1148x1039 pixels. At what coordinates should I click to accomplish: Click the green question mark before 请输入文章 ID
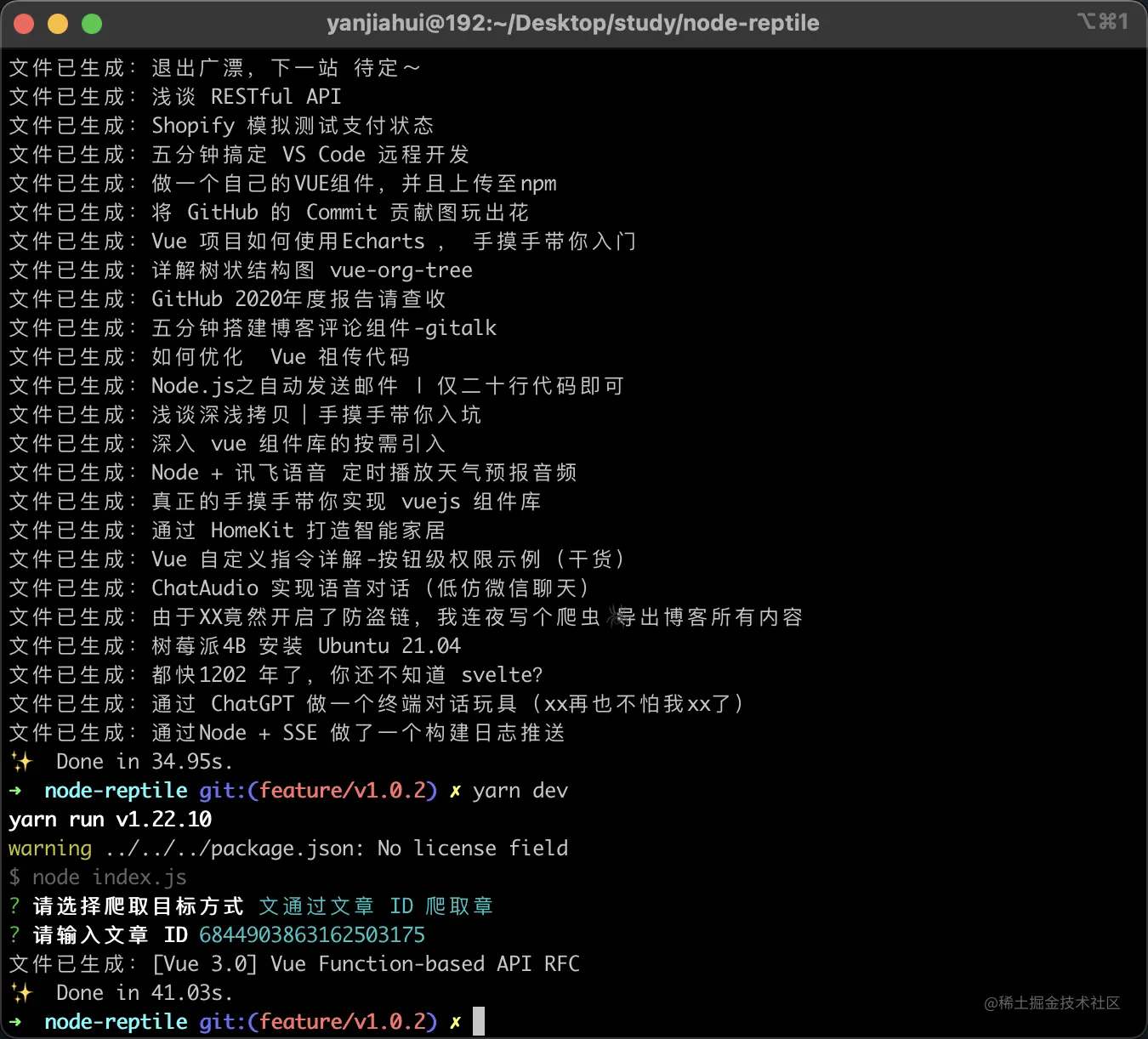click(14, 935)
